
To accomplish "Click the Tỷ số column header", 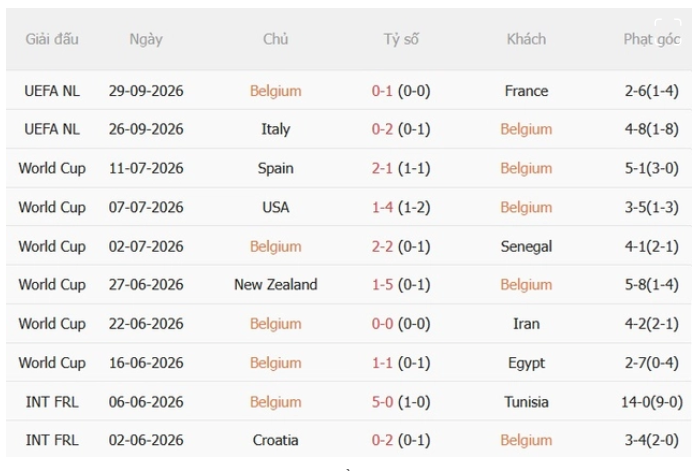I will [x=401, y=40].
